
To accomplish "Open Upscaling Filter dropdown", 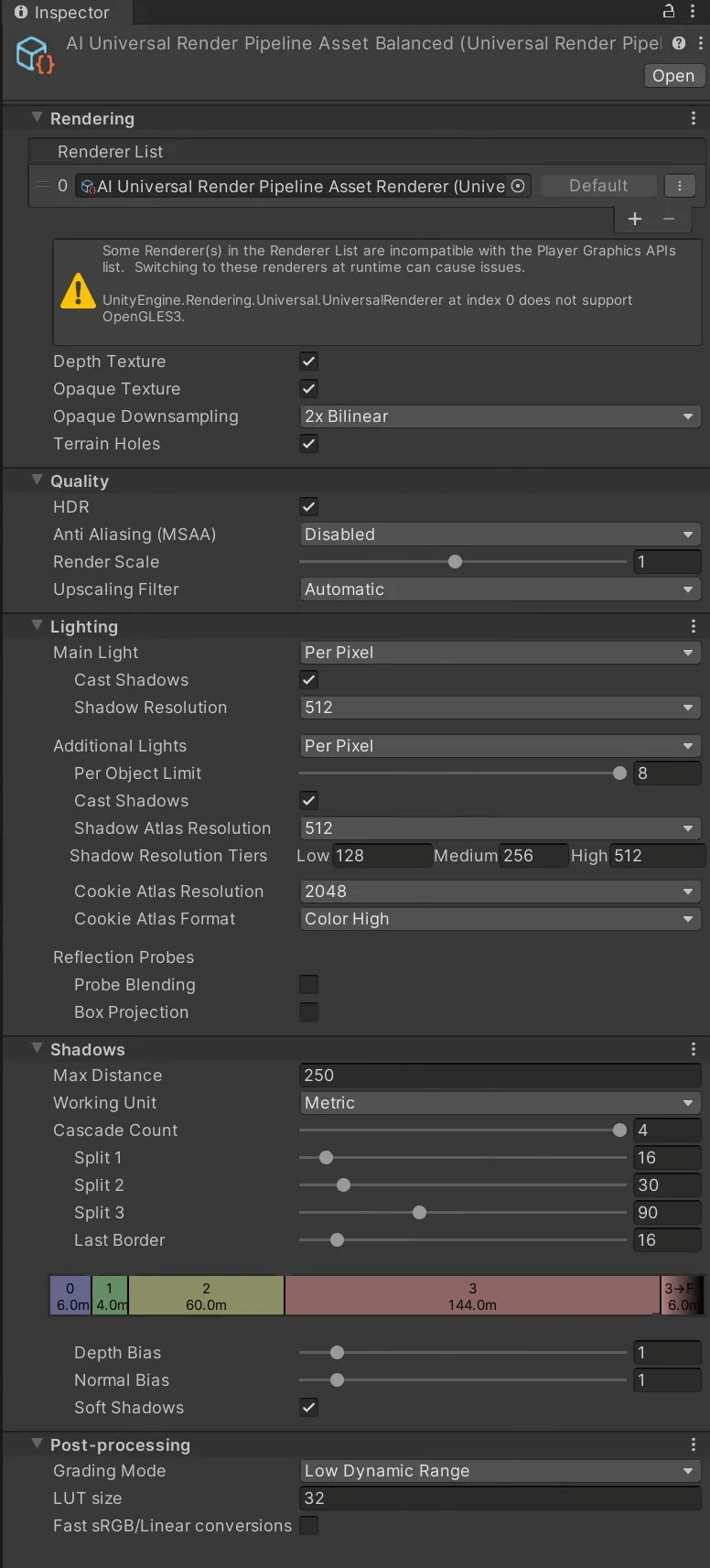I will [500, 589].
